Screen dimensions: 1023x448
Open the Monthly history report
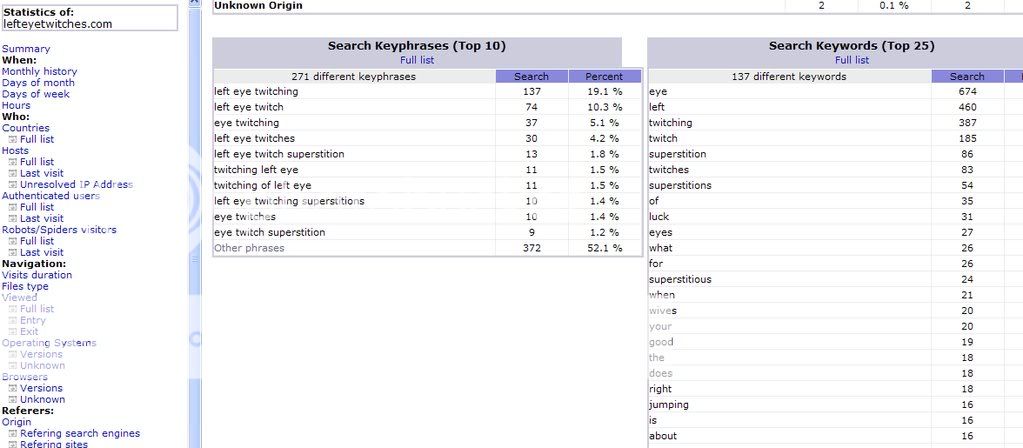(39, 72)
